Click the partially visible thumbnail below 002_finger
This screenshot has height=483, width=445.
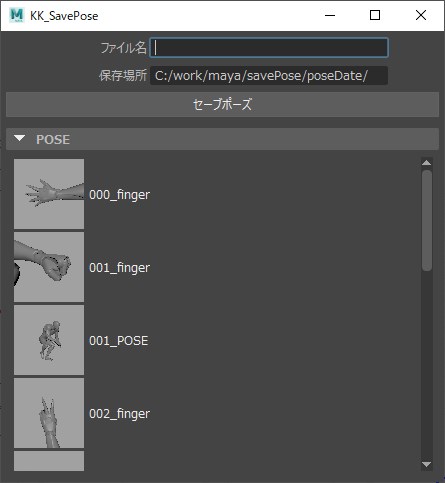(49, 461)
